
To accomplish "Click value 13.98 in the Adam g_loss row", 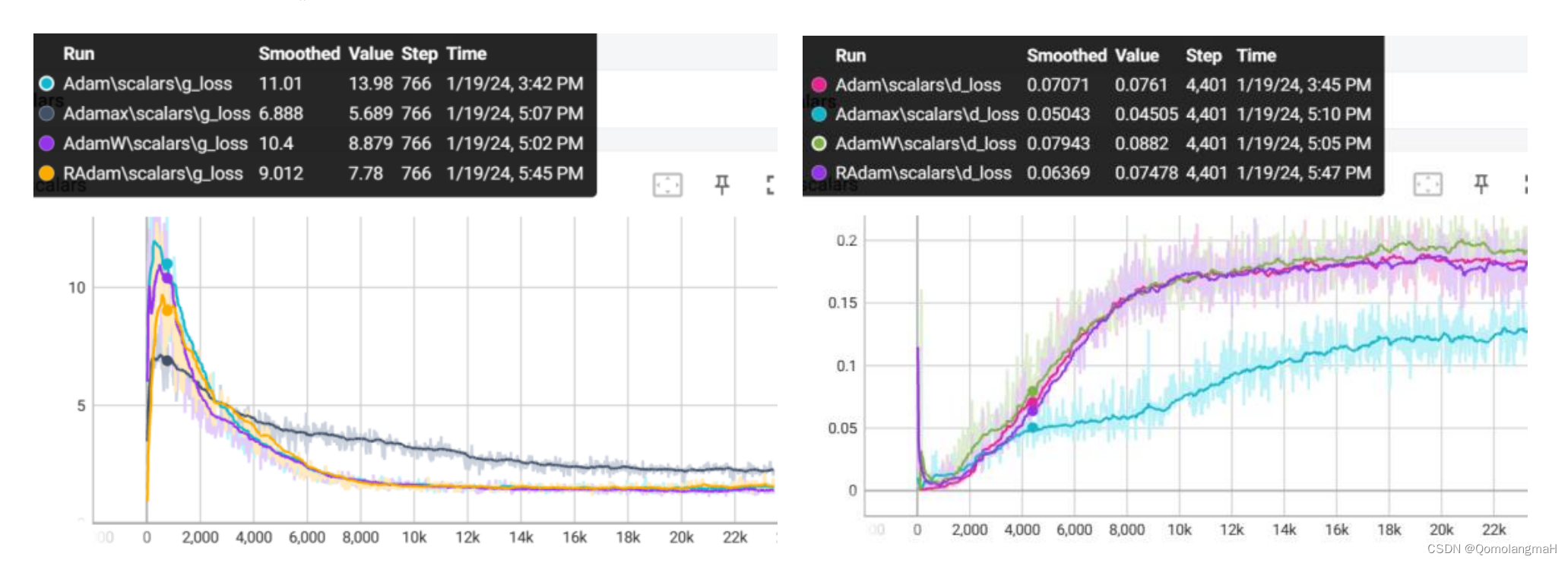I will (x=371, y=84).
